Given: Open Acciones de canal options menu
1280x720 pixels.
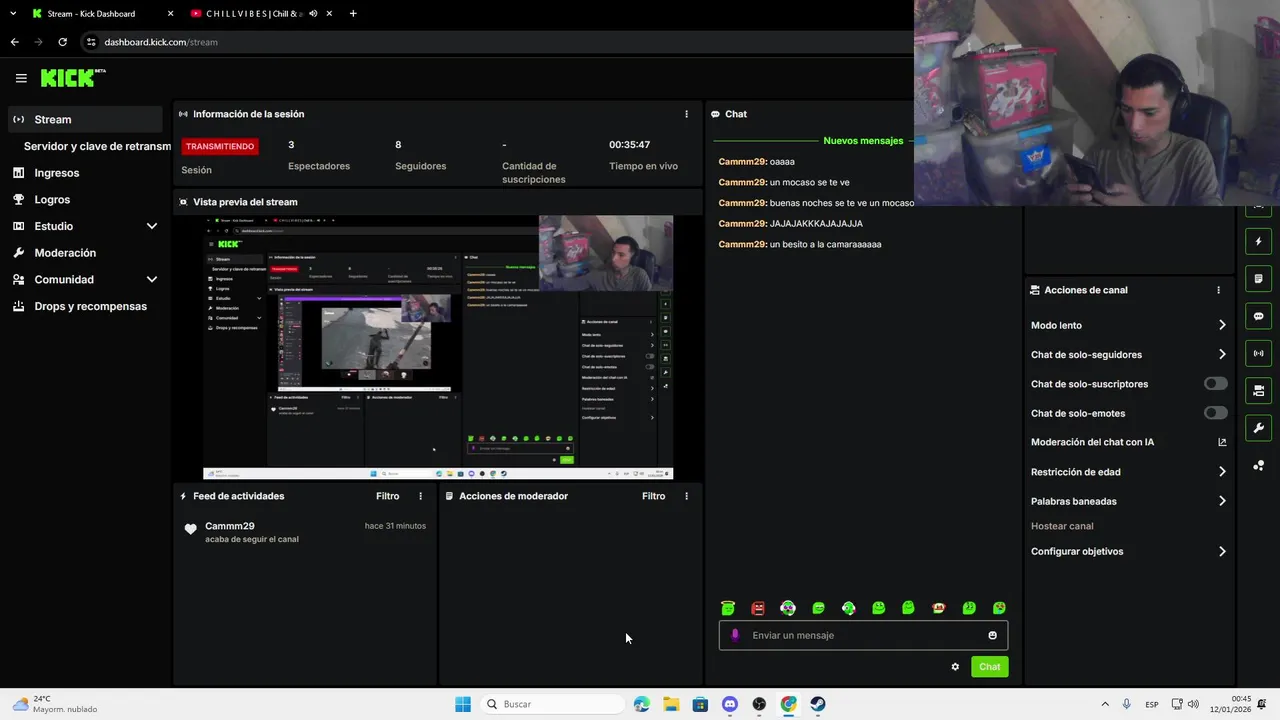Looking at the screenshot, I should (1218, 290).
